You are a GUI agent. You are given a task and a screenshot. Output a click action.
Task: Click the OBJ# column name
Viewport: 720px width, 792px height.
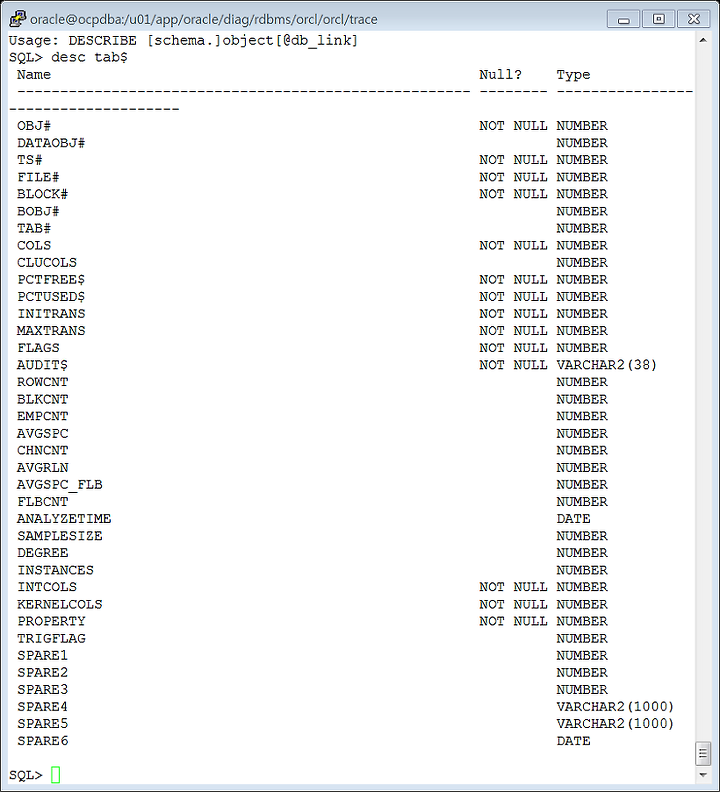[34, 126]
